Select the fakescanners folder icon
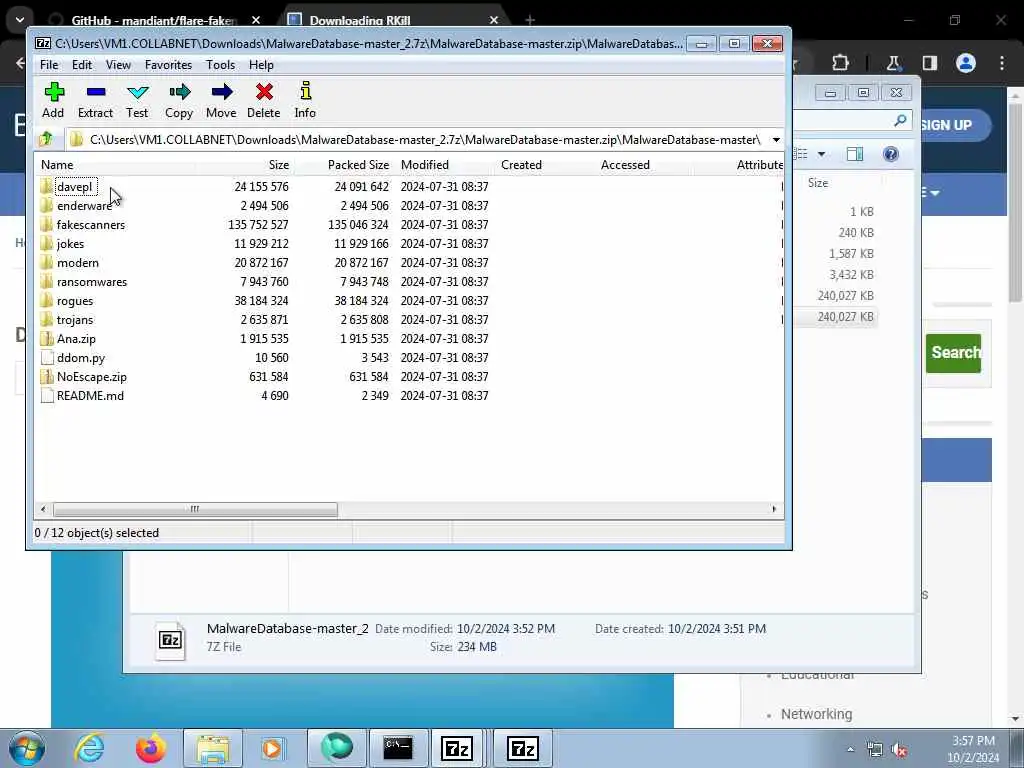This screenshot has height=768, width=1024. (x=46, y=225)
